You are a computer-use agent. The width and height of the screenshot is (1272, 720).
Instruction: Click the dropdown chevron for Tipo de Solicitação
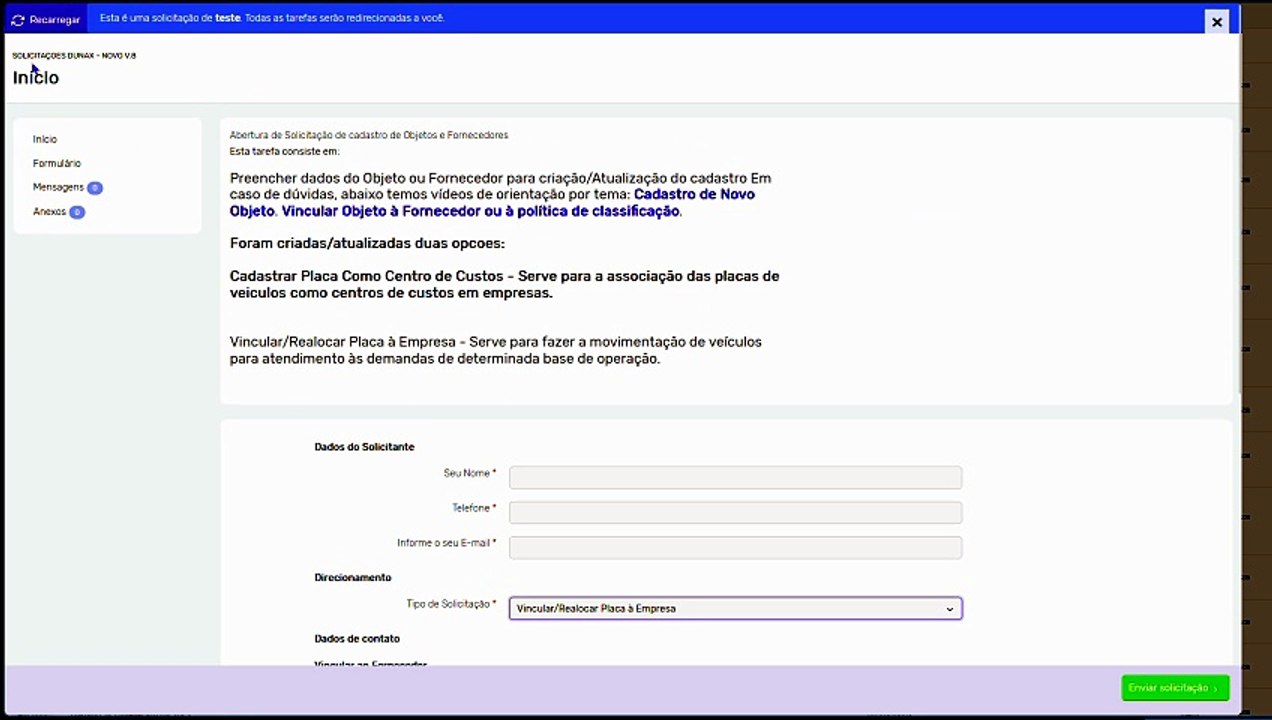tap(950, 609)
